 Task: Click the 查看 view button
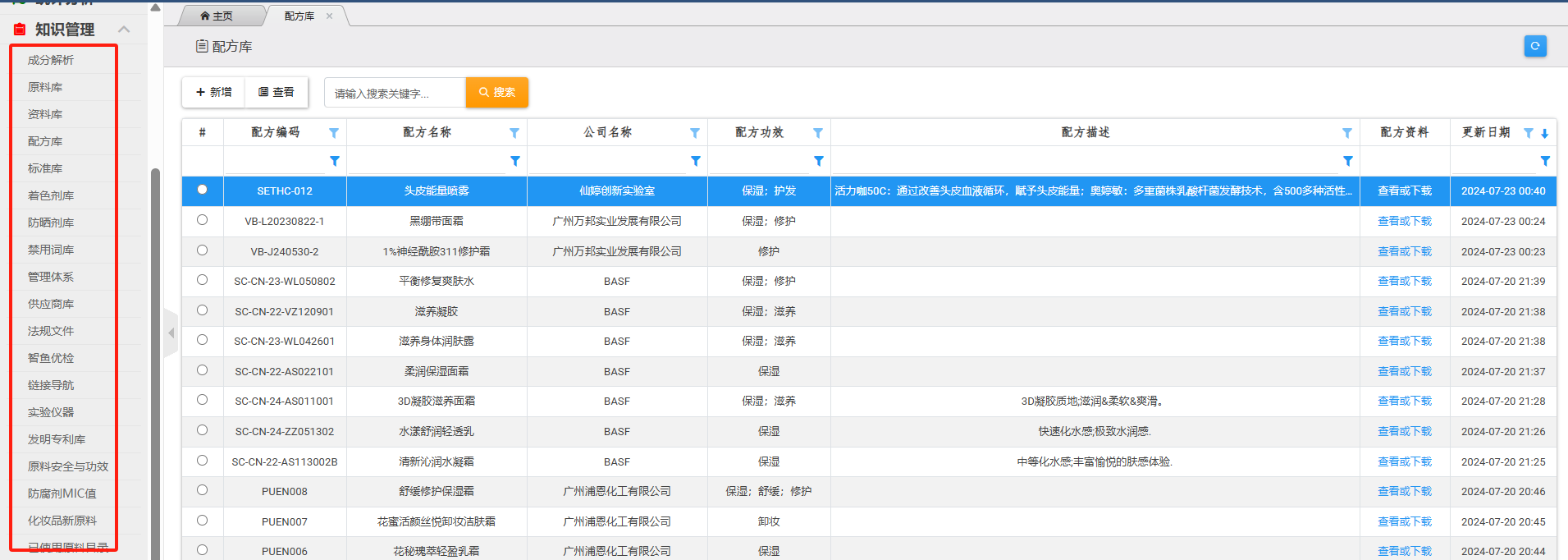coord(277,92)
